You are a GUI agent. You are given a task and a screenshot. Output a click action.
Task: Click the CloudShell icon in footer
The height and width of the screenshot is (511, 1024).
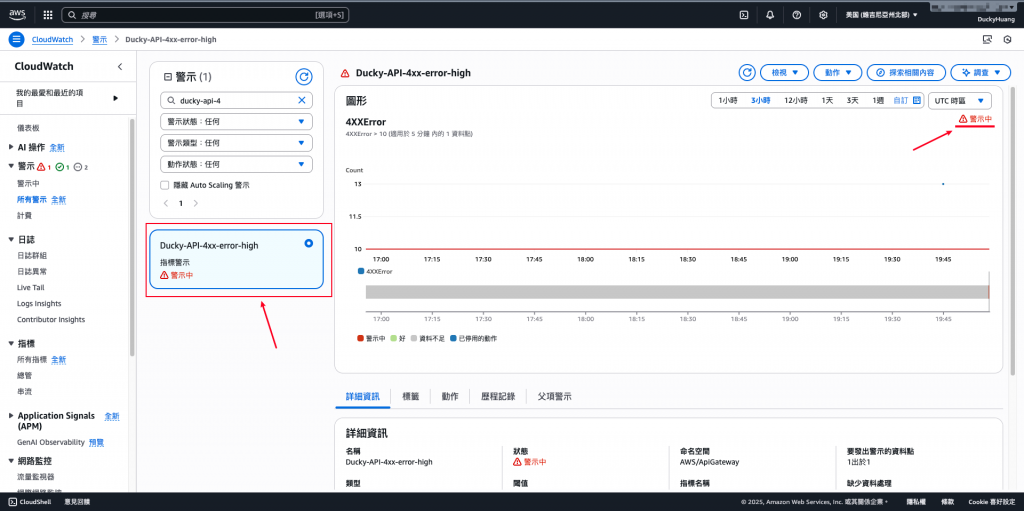[12, 501]
